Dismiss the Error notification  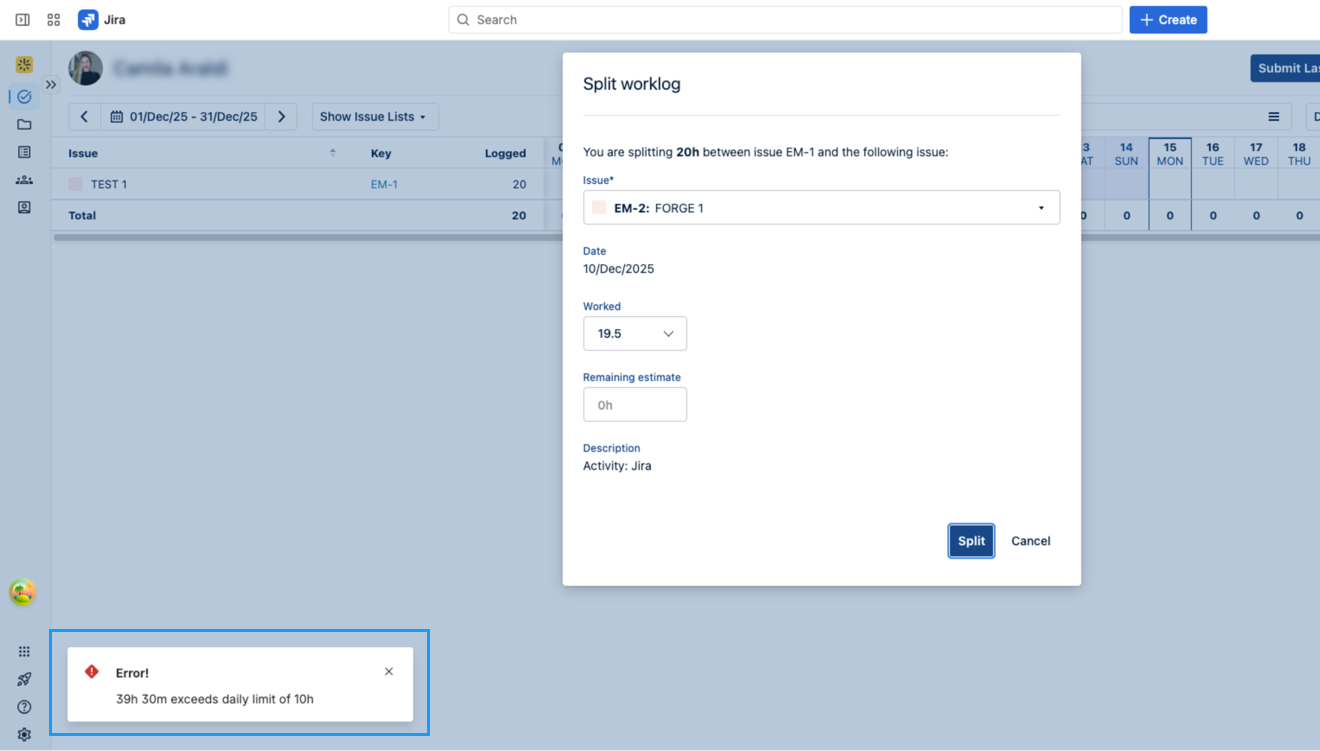389,672
